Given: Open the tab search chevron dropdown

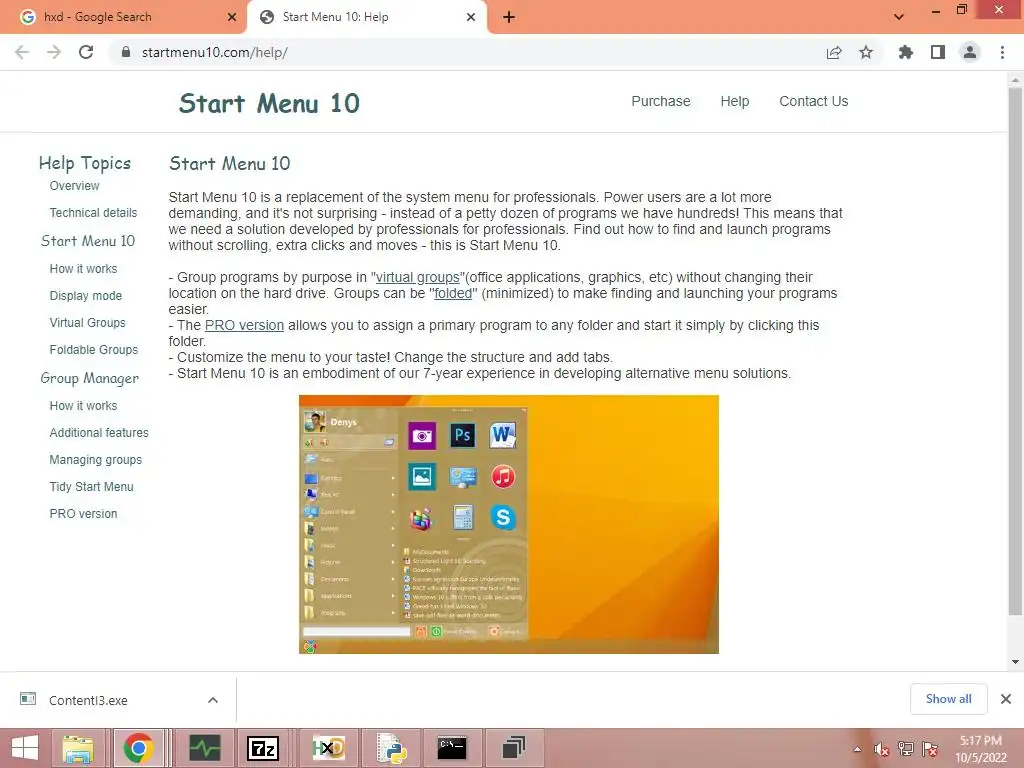Looking at the screenshot, I should 899,17.
